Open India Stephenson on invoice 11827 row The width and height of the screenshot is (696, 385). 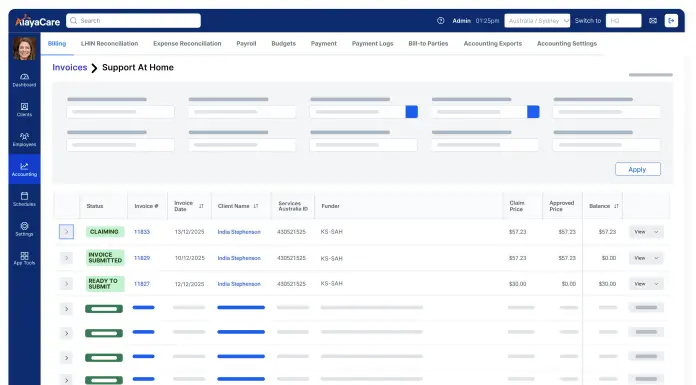239,284
